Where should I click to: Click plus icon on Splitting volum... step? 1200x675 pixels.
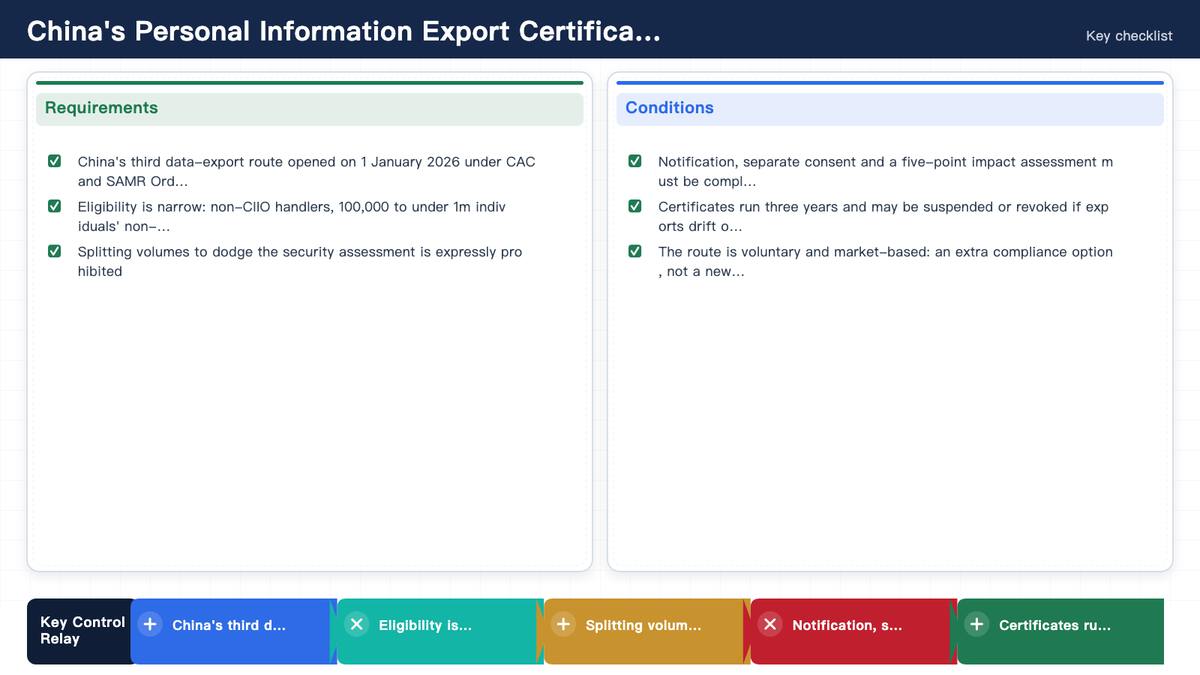coord(563,624)
